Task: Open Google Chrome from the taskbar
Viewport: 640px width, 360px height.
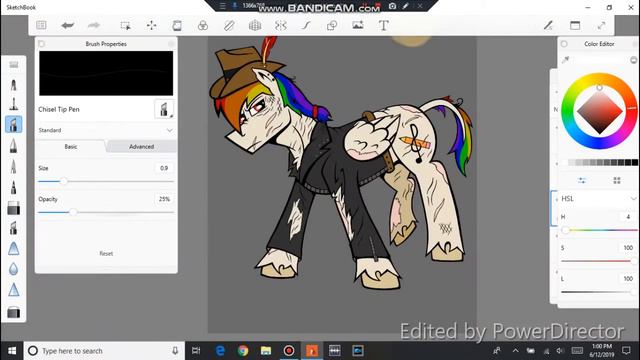Action: [x=243, y=351]
